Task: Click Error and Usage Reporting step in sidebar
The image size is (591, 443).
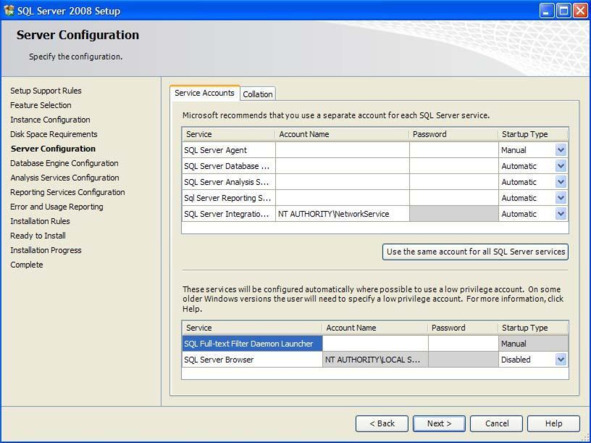Action: (57, 207)
